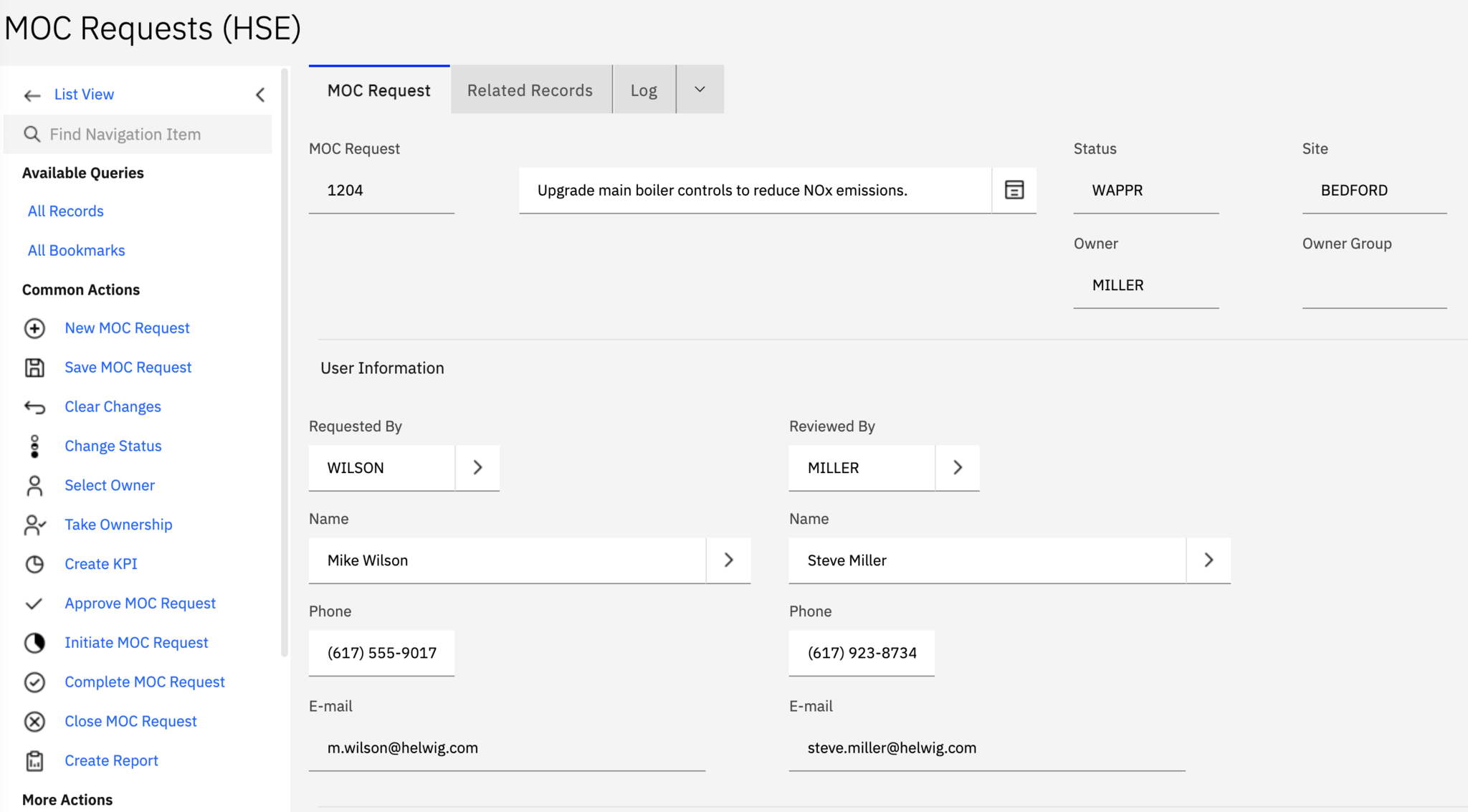Click the Complete MOC Request circle-check icon
This screenshot has height=812, width=1468.
(34, 682)
